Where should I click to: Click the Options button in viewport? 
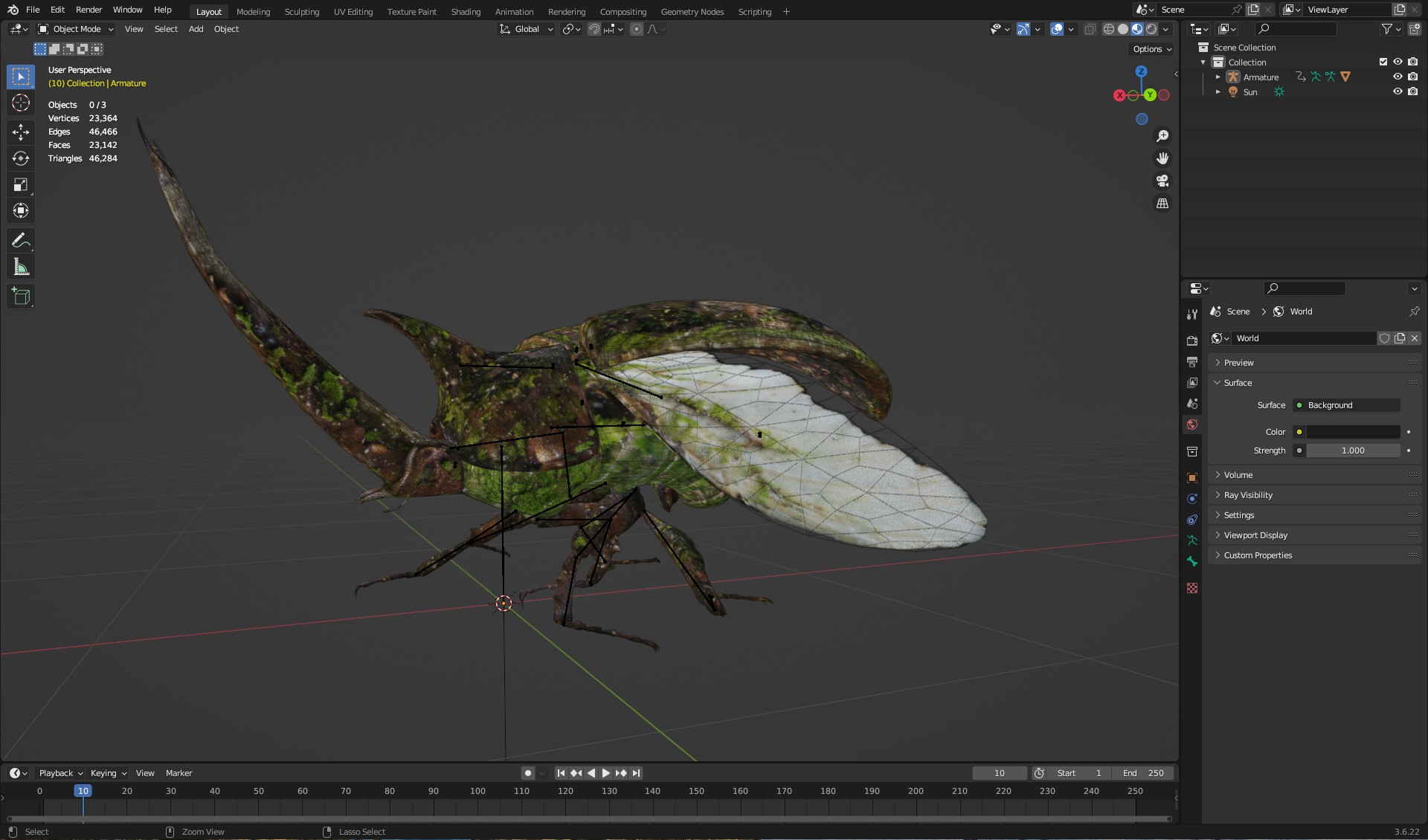(x=1151, y=49)
